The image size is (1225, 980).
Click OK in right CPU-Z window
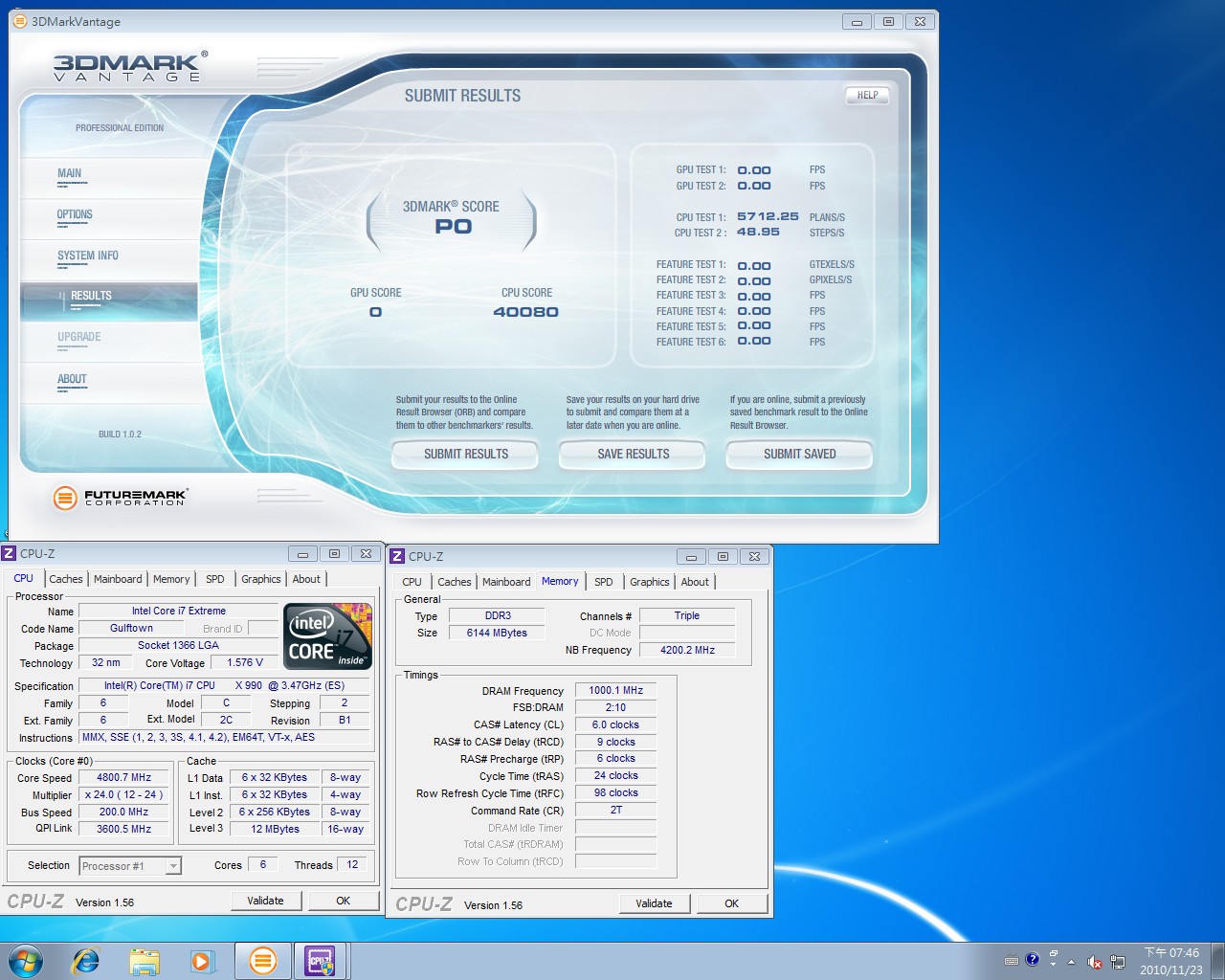click(x=732, y=903)
